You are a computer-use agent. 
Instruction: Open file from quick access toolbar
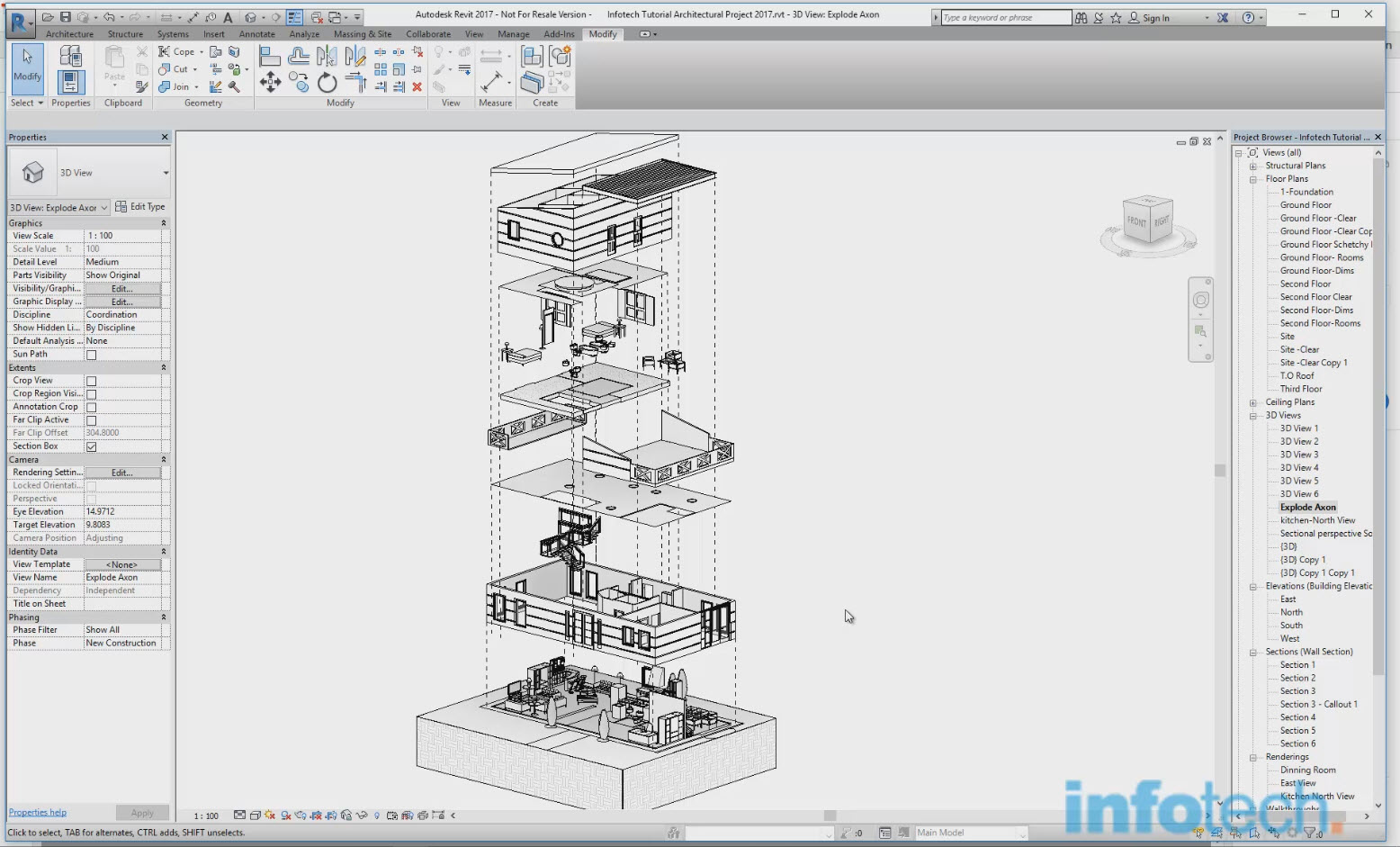(48, 17)
